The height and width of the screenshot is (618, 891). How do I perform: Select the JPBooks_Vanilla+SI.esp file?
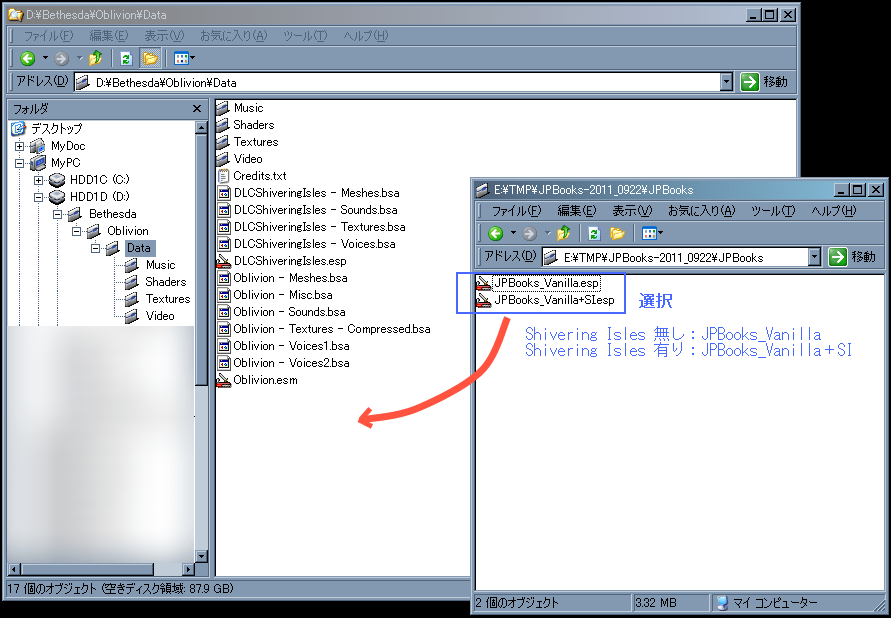click(x=553, y=300)
